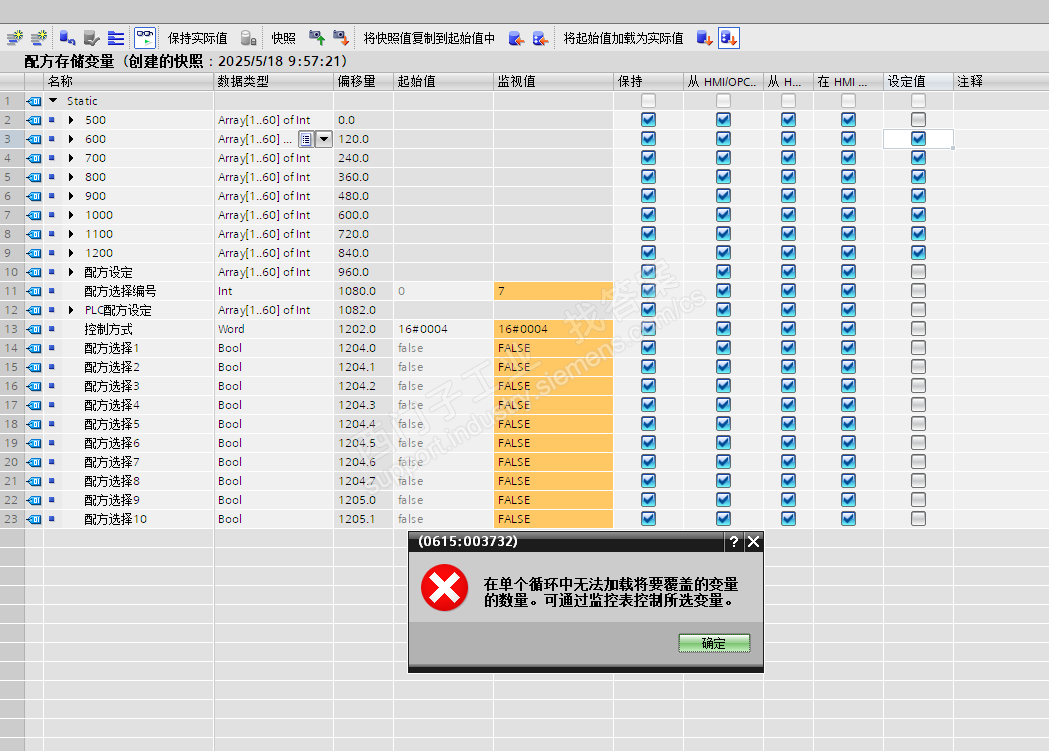The image size is (1049, 751).
Task: Check 设定值 checkbox for 控制方式 row
Action: (x=918, y=328)
